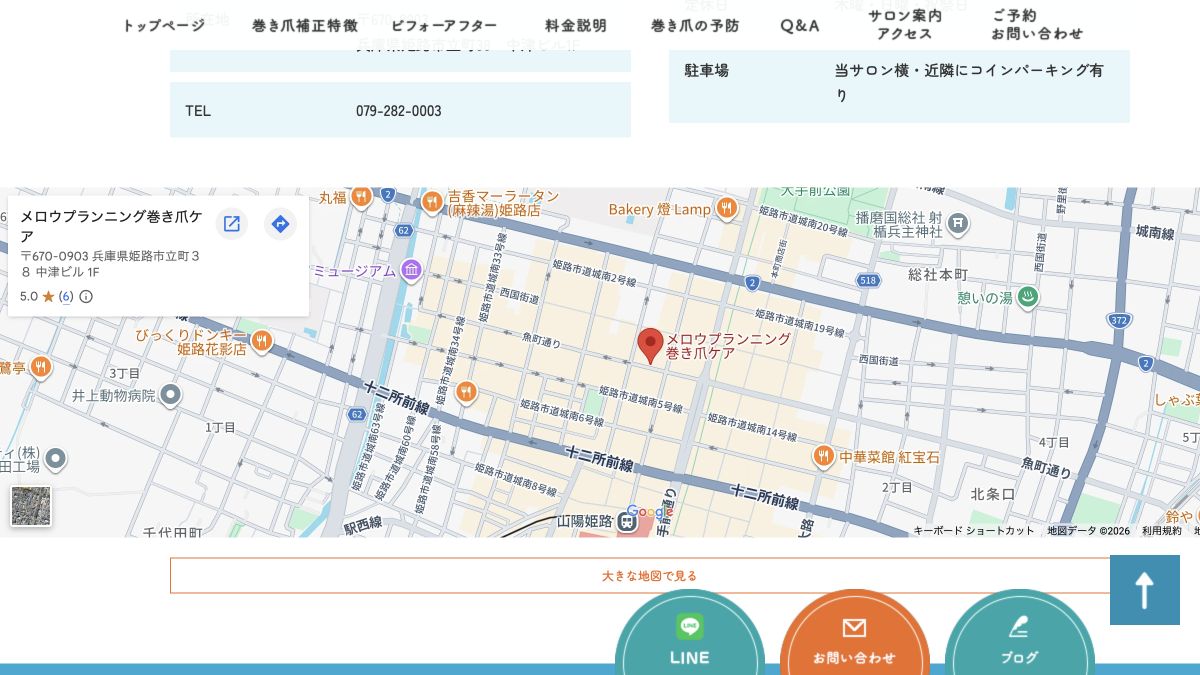Click the phone number 079-282-0003
The height and width of the screenshot is (675, 1200).
pyautogui.click(x=398, y=111)
